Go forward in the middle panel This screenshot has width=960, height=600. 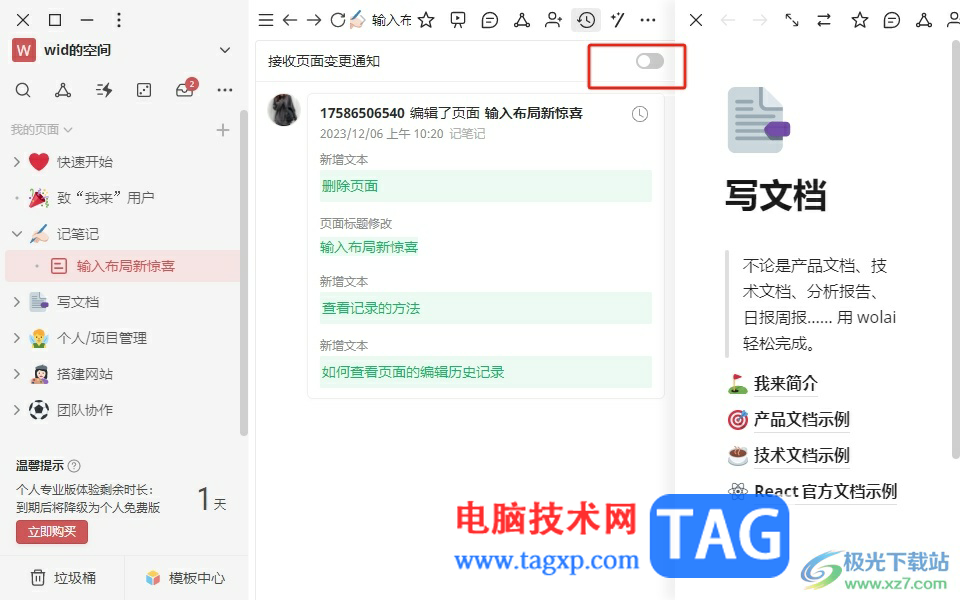313,20
